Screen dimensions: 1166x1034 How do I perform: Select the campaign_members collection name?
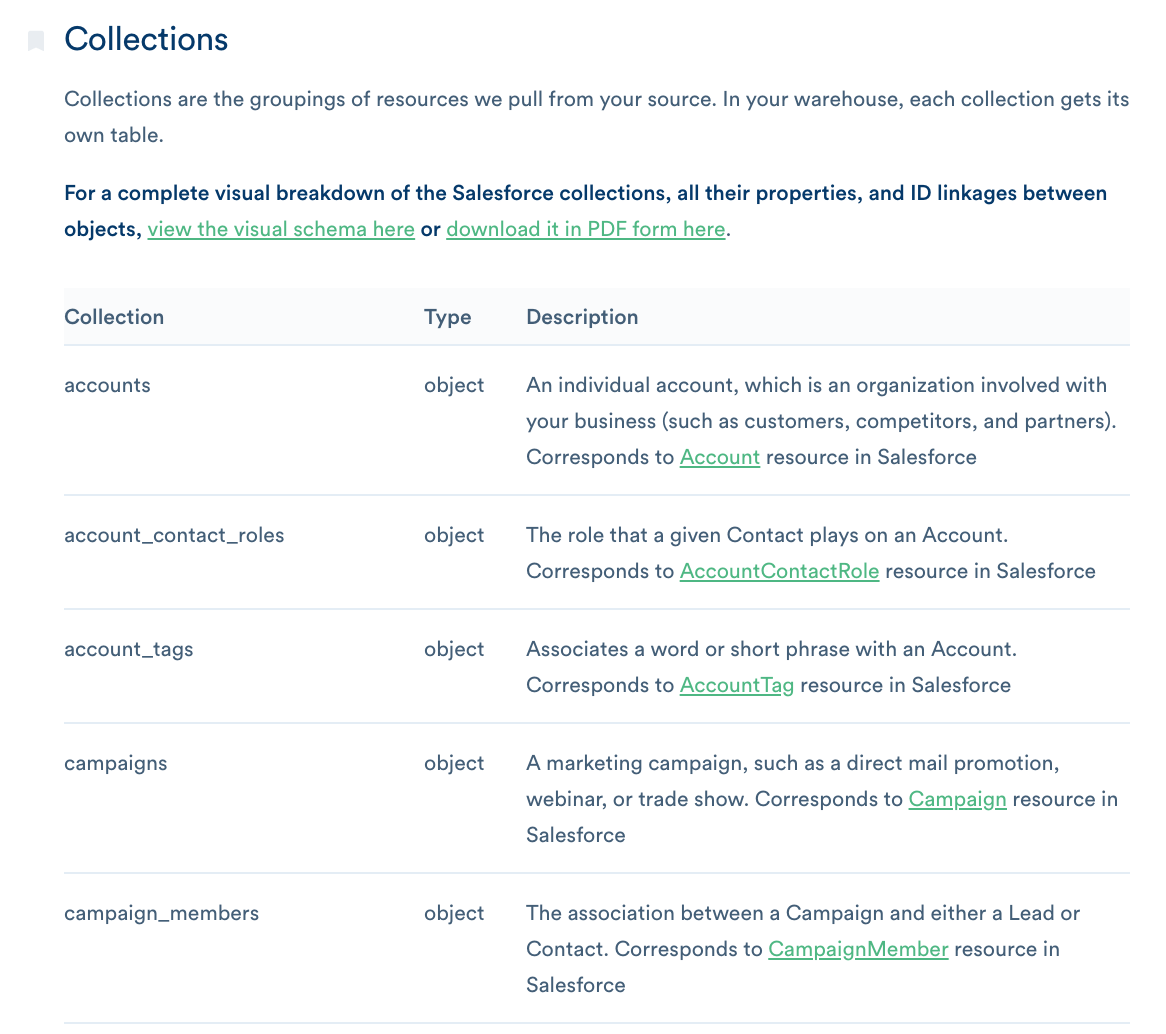coord(161,913)
